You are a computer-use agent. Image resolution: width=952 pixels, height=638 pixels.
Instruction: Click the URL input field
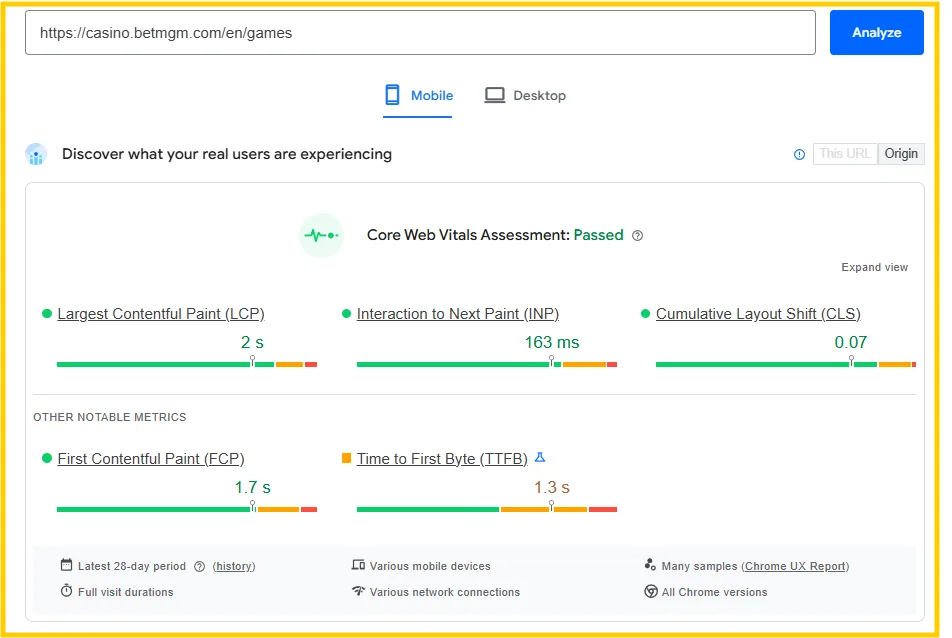420,33
